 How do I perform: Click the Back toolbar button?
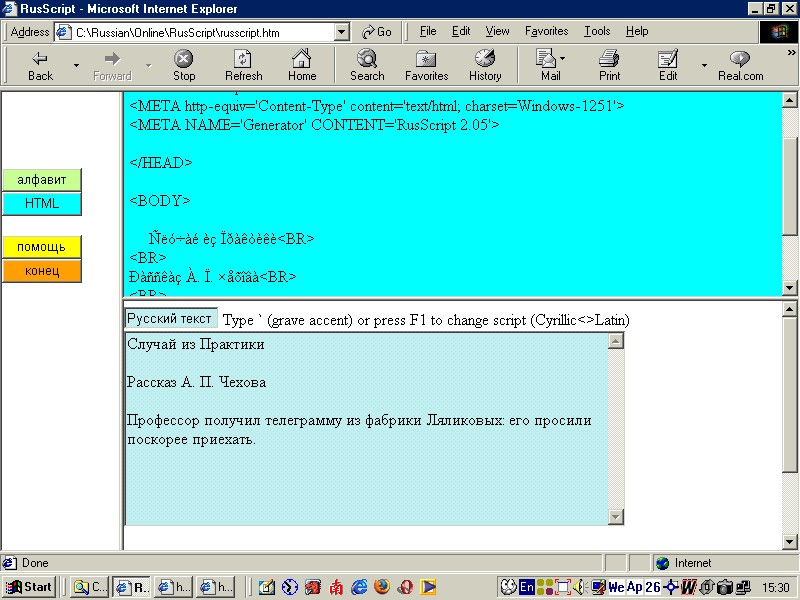coord(40,65)
